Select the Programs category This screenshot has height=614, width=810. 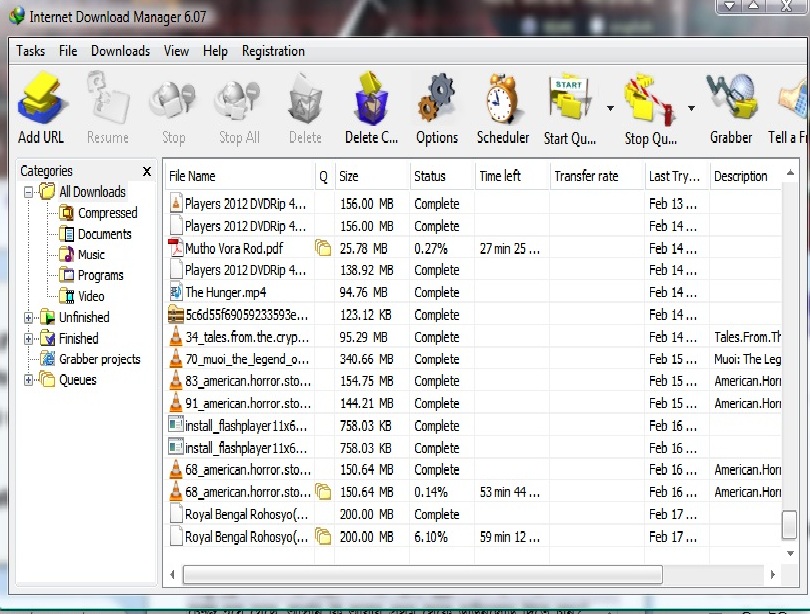(100, 275)
